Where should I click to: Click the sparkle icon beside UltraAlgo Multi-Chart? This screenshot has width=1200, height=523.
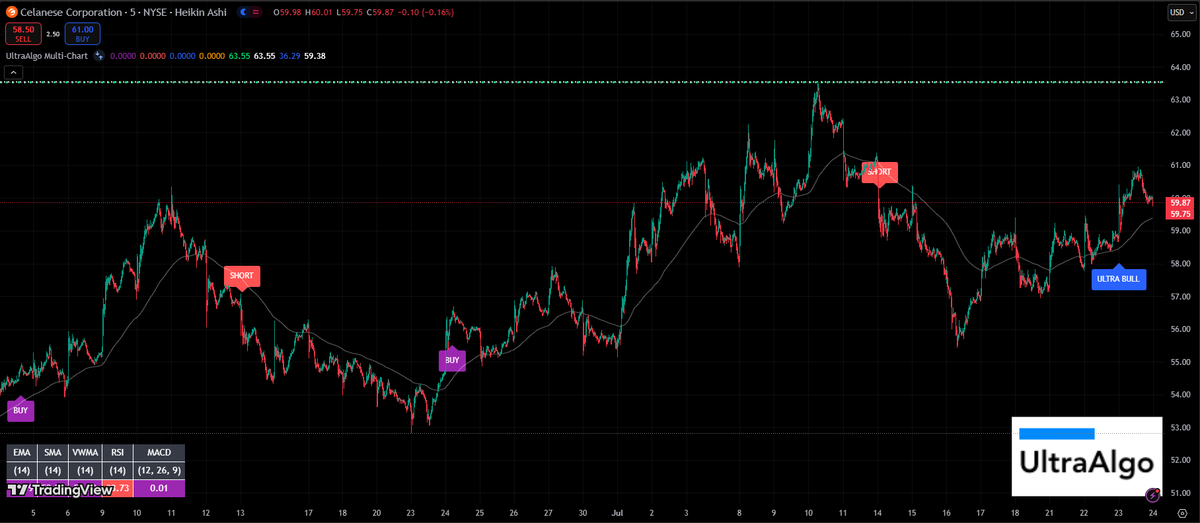point(99,56)
